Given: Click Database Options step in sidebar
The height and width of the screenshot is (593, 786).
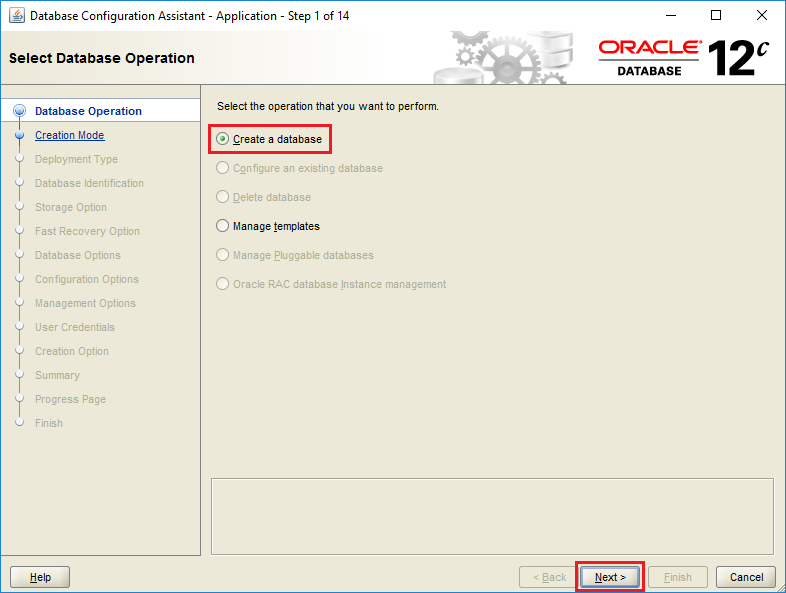Looking at the screenshot, I should tap(78, 255).
